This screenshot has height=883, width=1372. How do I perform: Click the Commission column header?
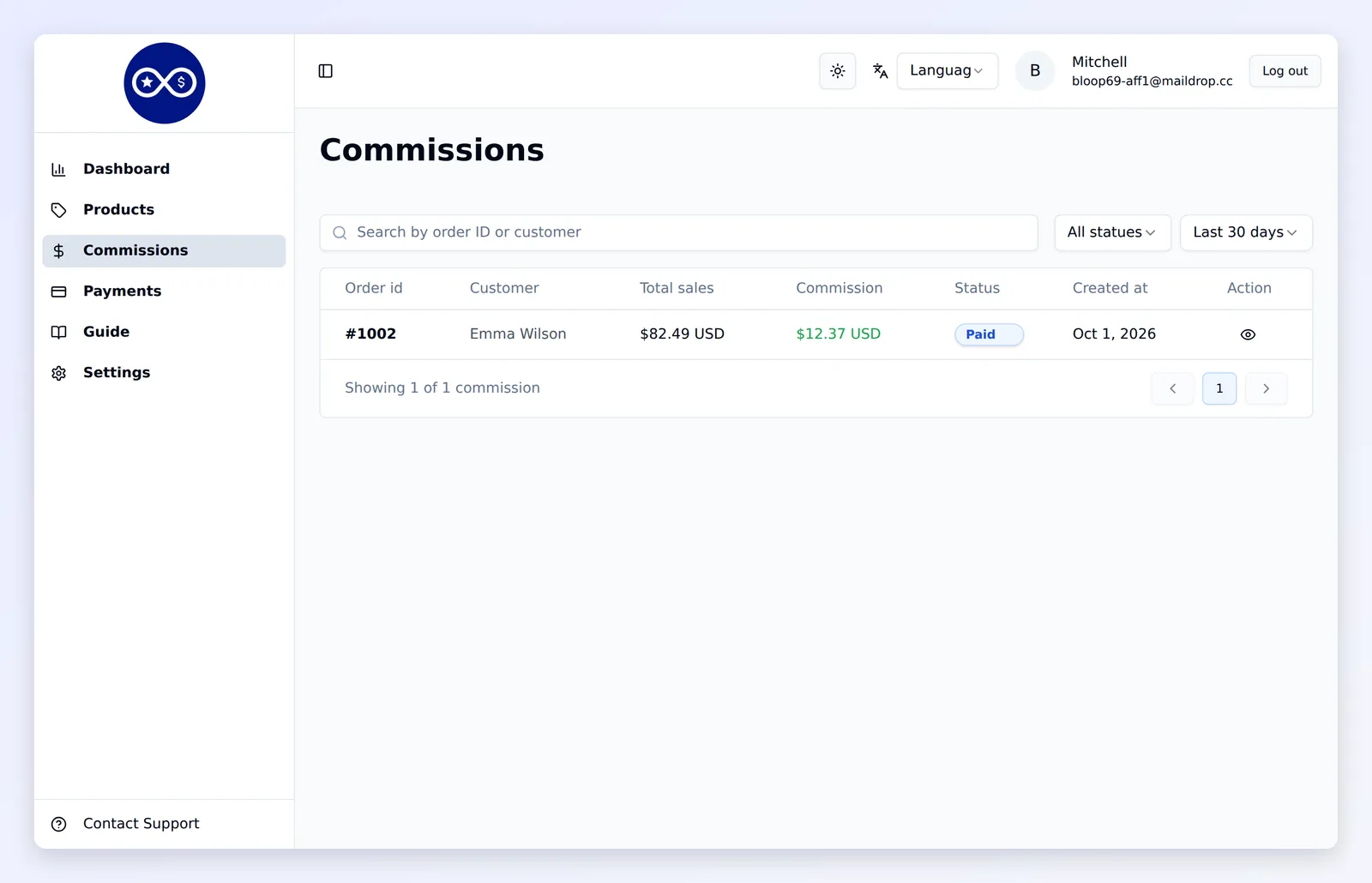coord(839,288)
